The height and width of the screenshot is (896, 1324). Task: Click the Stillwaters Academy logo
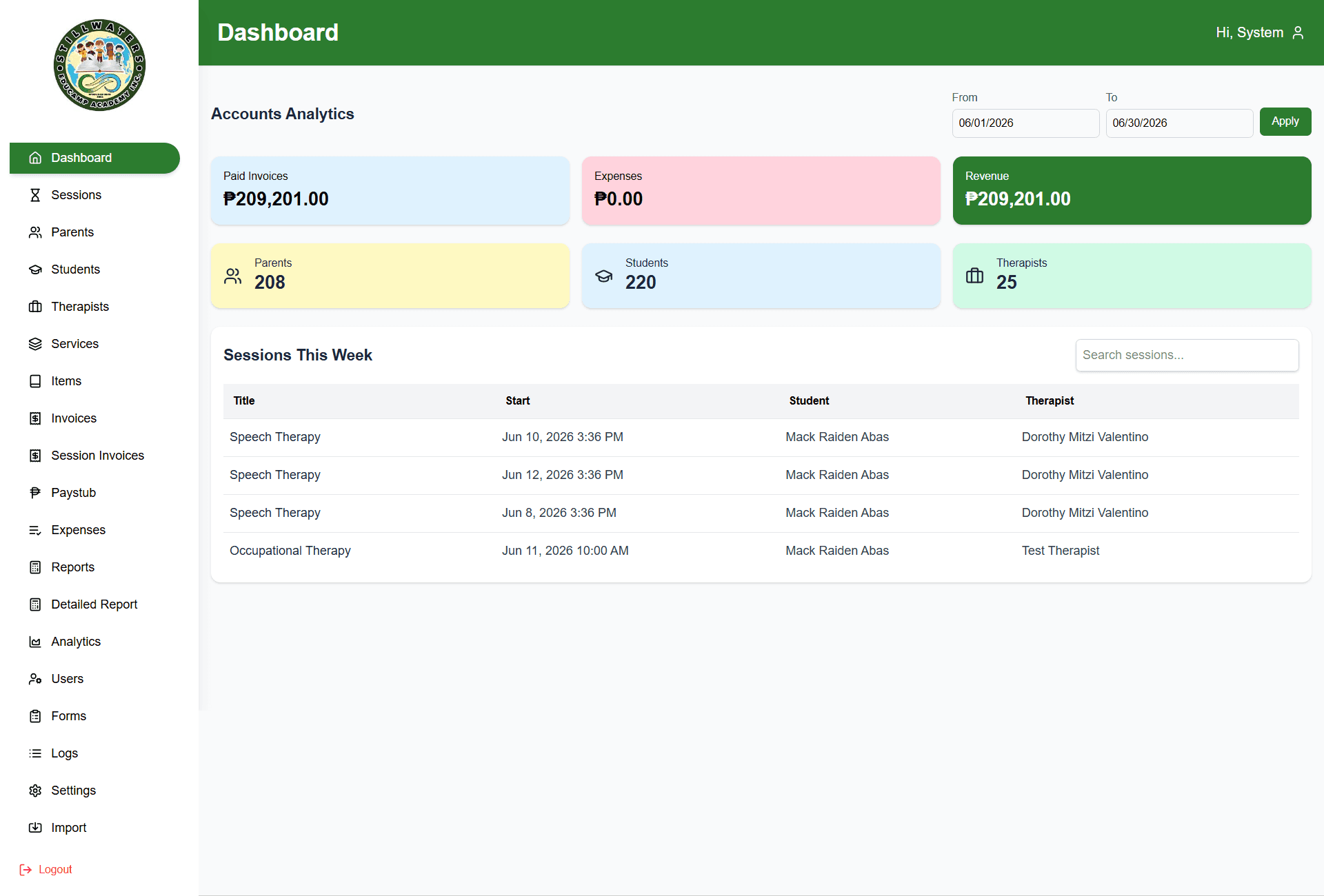99,65
